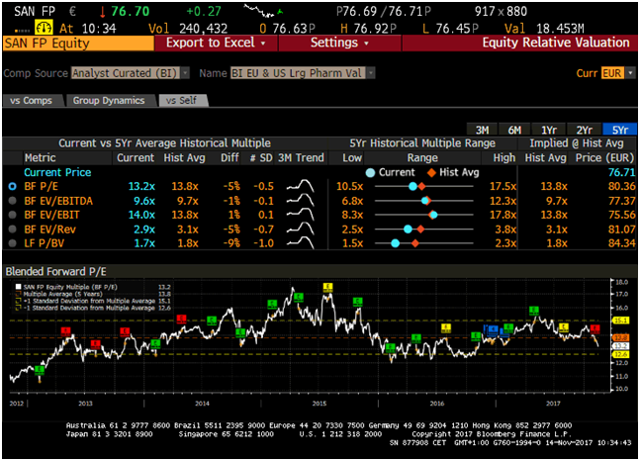Viewport: 640px width, 461px height.
Task: Select the 5Yr period button
Action: 620,130
